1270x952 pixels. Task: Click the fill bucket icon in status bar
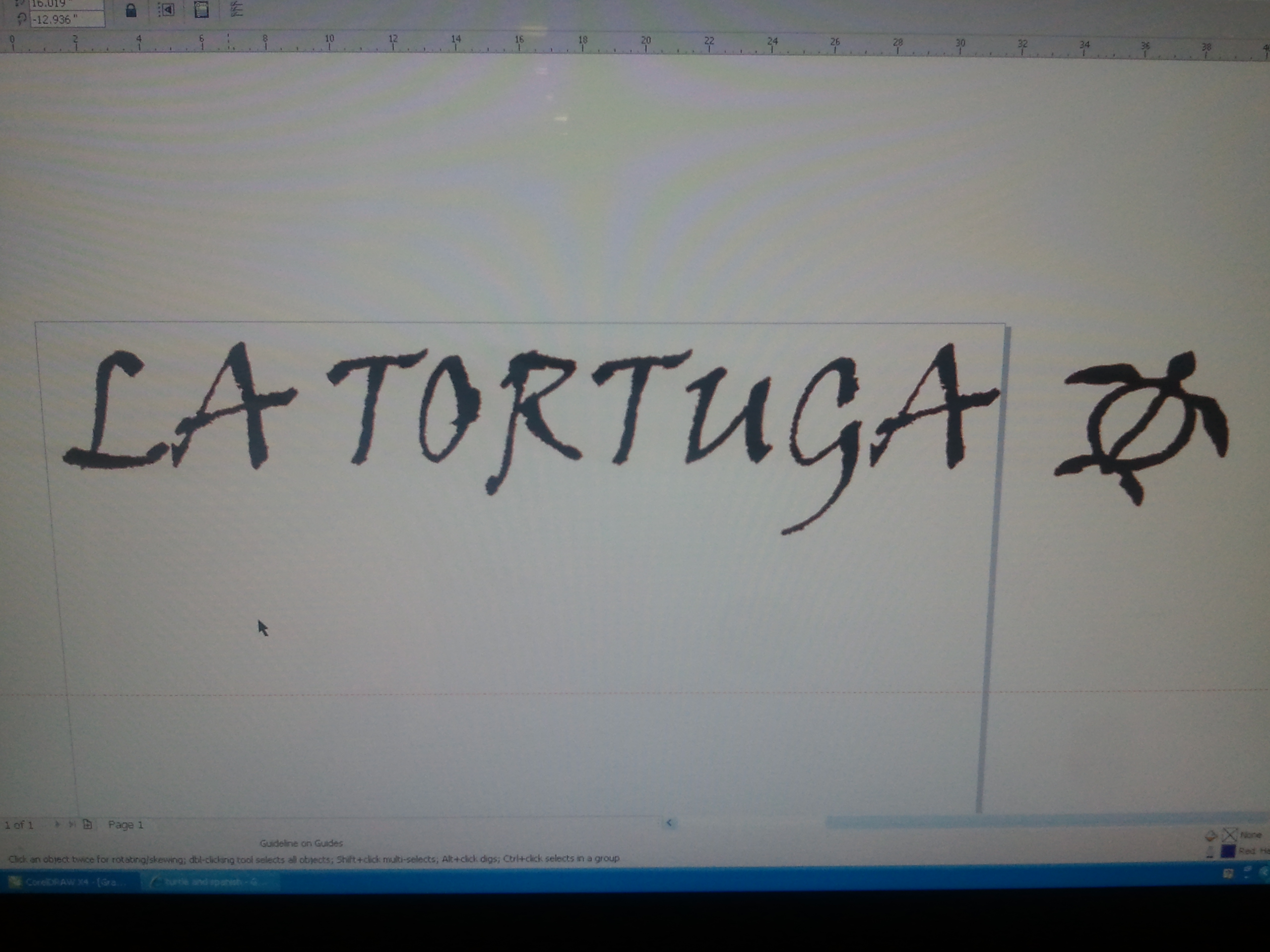(1211, 835)
